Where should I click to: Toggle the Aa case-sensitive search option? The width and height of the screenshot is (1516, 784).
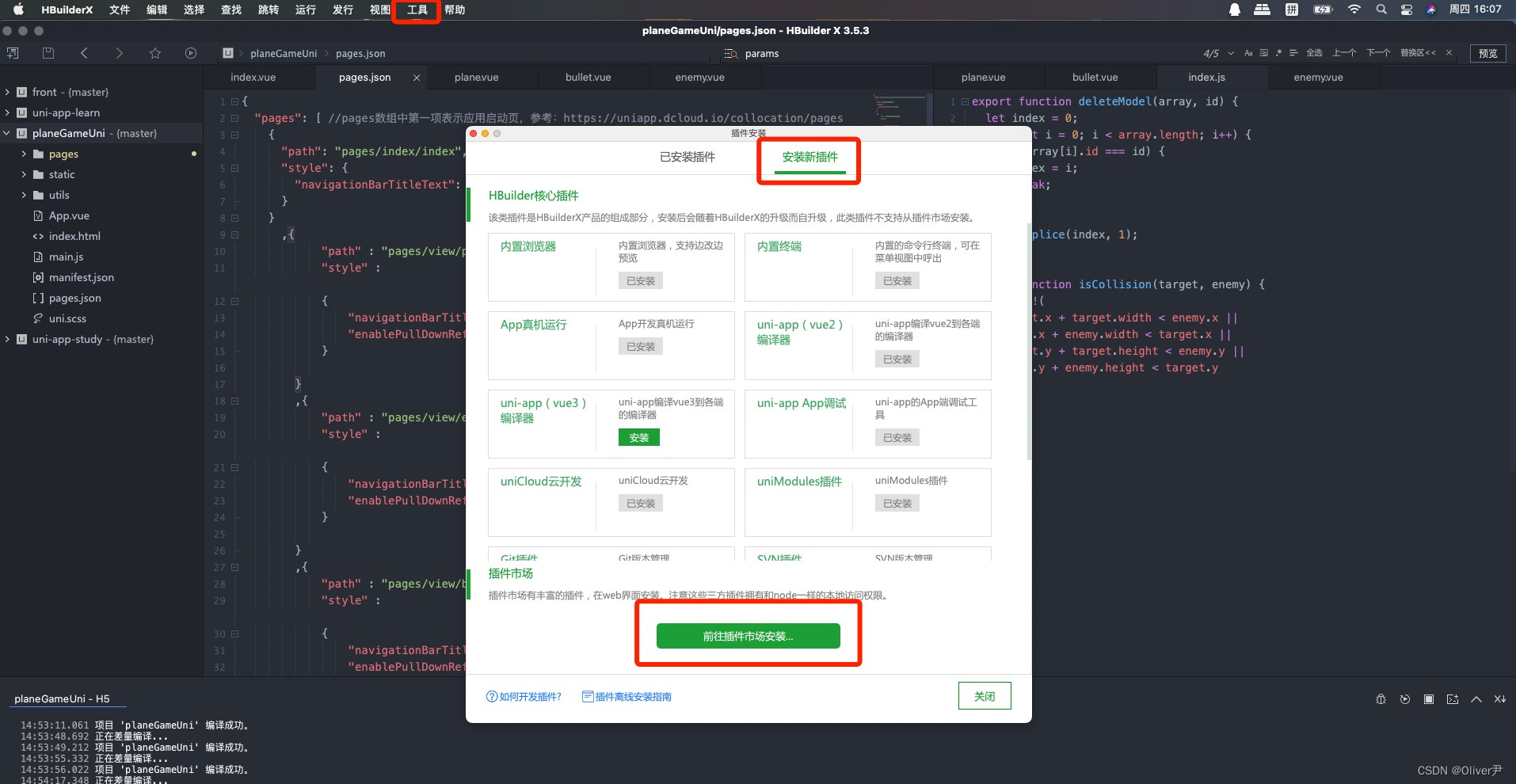[x=1248, y=53]
